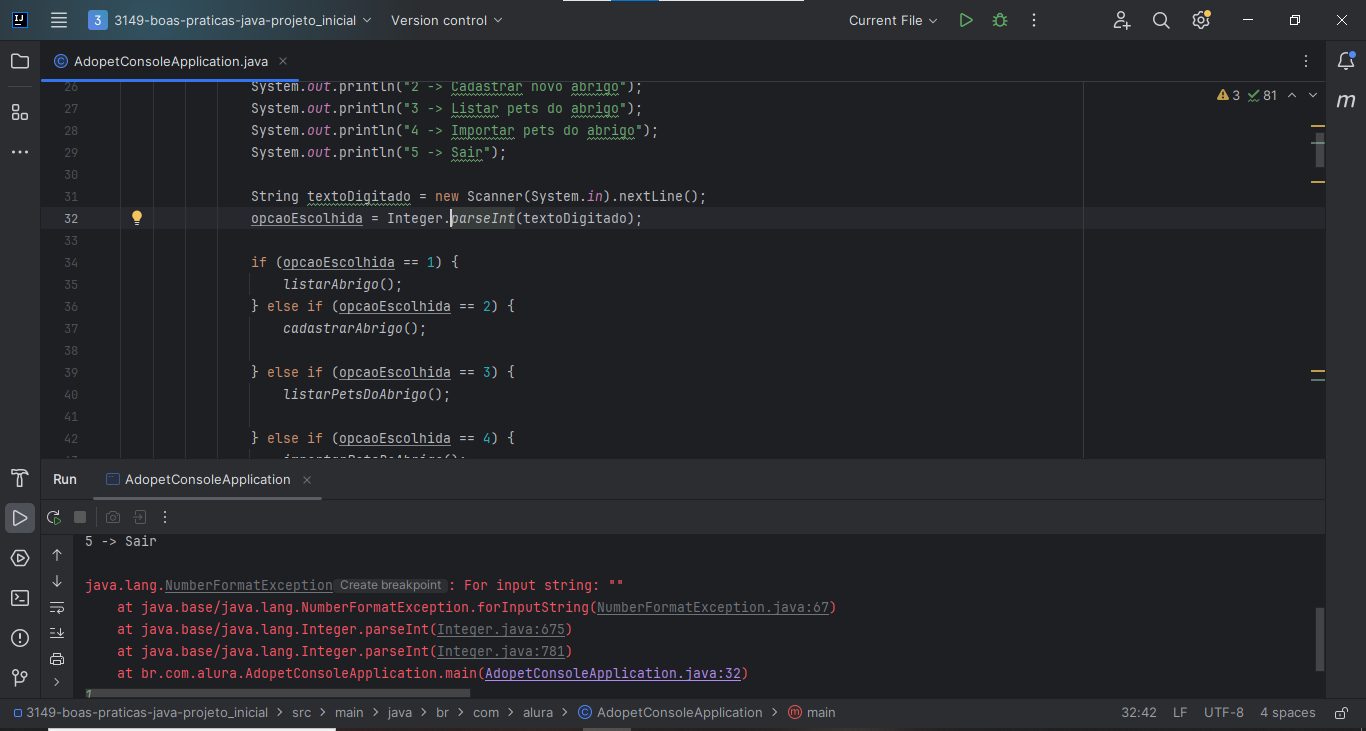Image resolution: width=1366 pixels, height=731 pixels.
Task: Go to previous highlighted error arrow
Action: (x=1292, y=95)
